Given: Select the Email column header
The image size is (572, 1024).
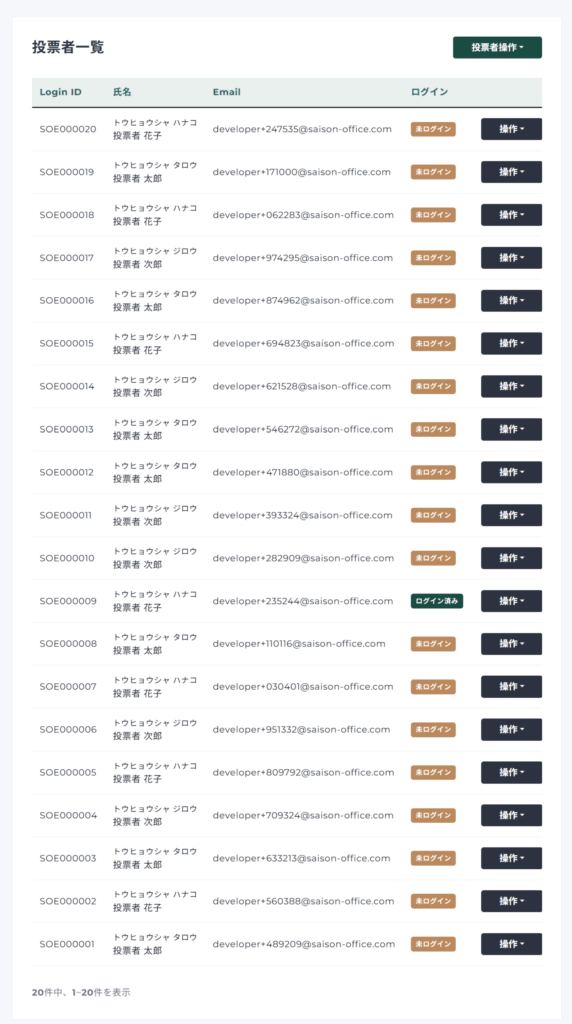Looking at the screenshot, I should [227, 92].
